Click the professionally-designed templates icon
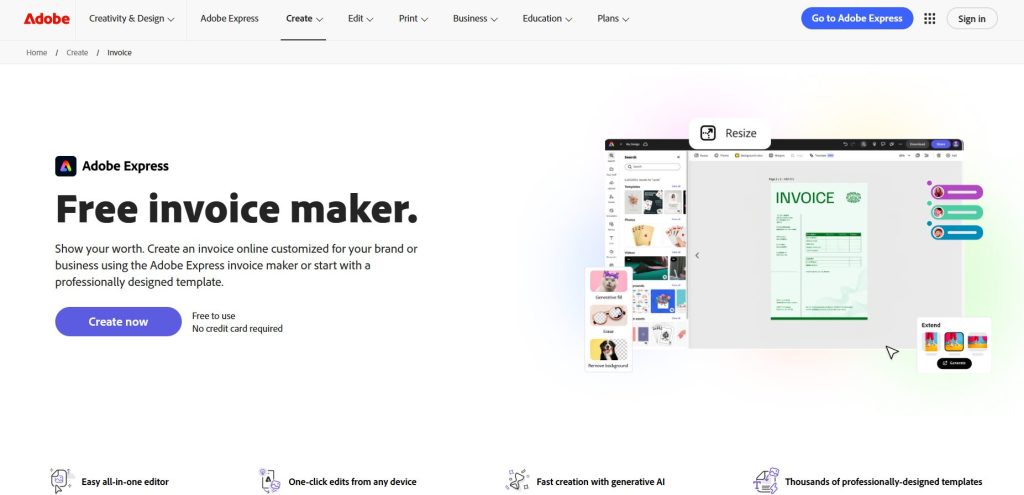1024x495 pixels. (766, 481)
